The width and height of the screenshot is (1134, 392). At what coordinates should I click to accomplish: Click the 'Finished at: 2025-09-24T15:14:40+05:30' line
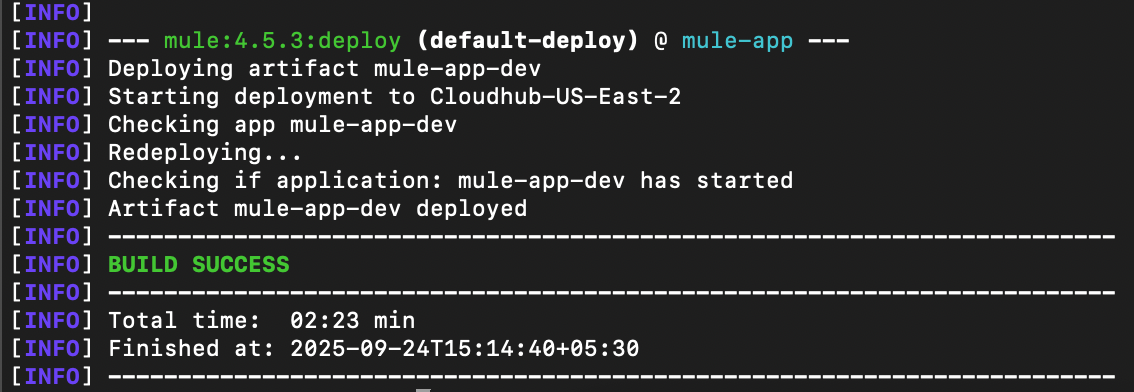pos(374,349)
